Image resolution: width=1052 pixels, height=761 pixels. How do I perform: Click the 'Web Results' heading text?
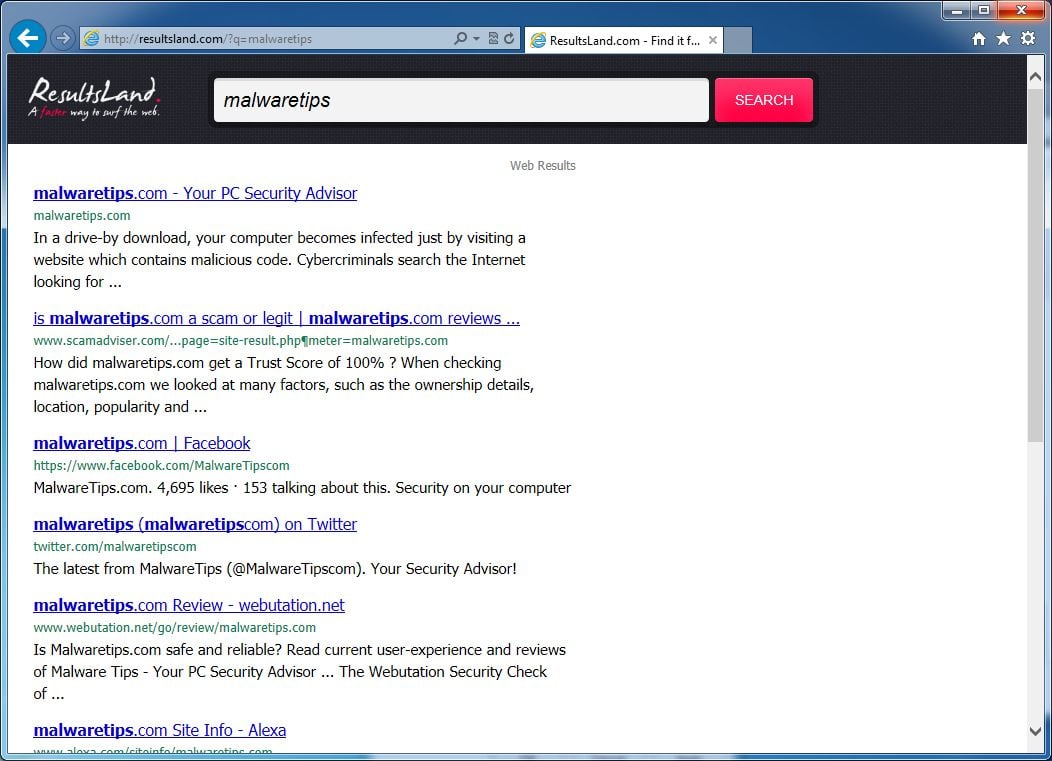(x=543, y=165)
